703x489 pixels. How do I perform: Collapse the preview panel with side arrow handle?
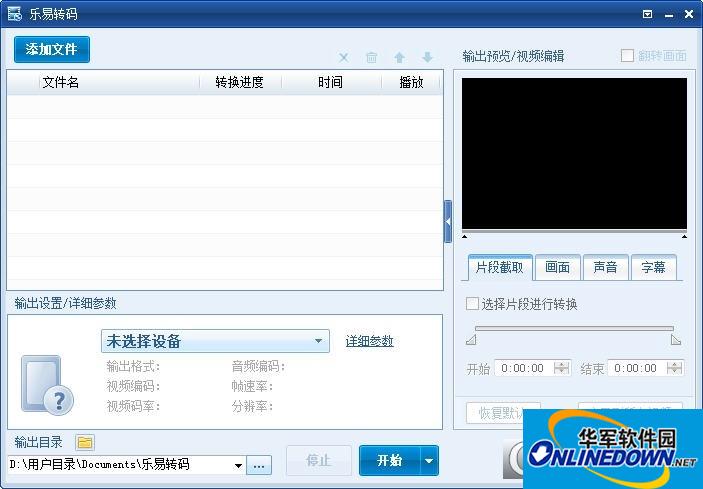click(x=447, y=221)
